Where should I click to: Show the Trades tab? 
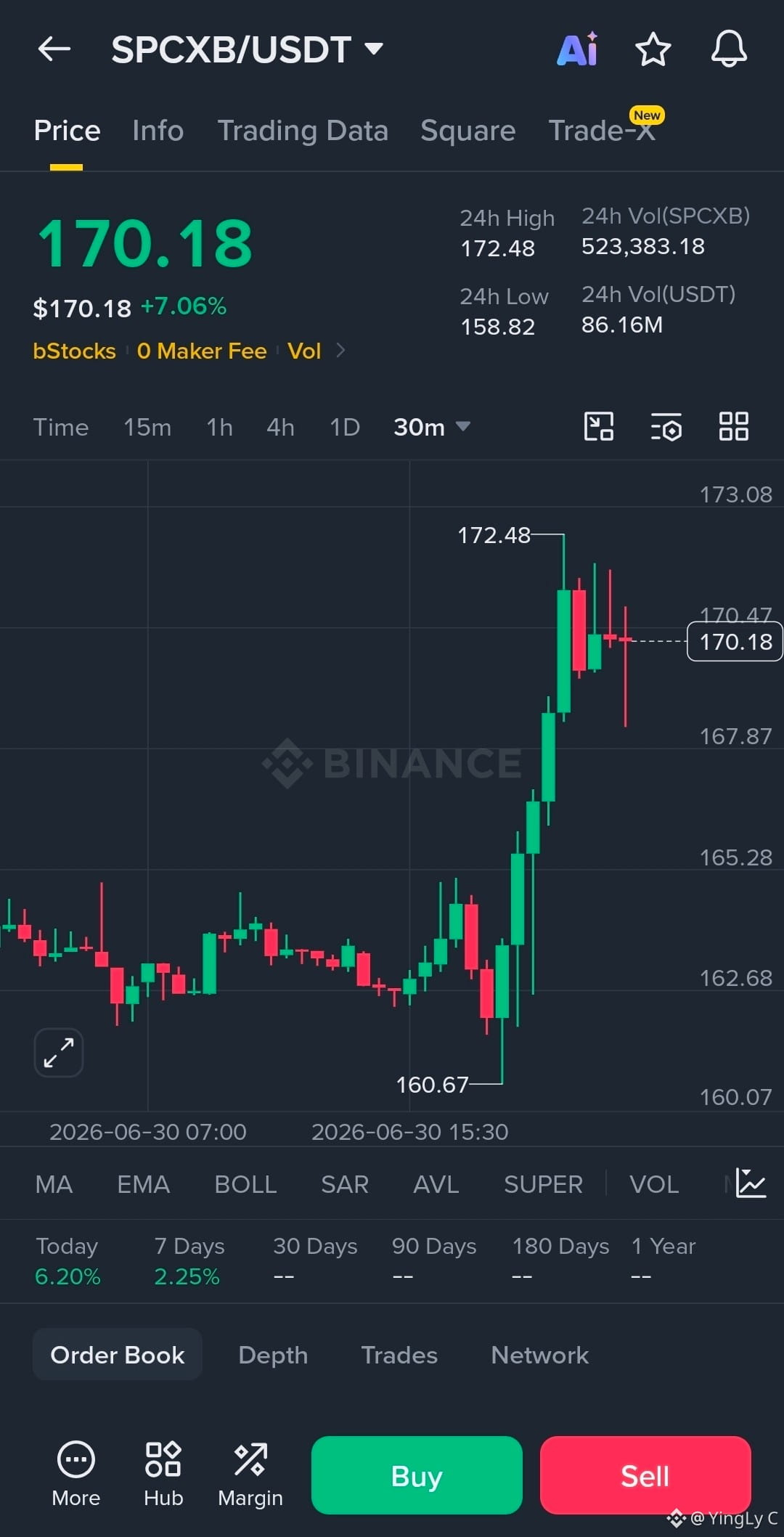[399, 1355]
